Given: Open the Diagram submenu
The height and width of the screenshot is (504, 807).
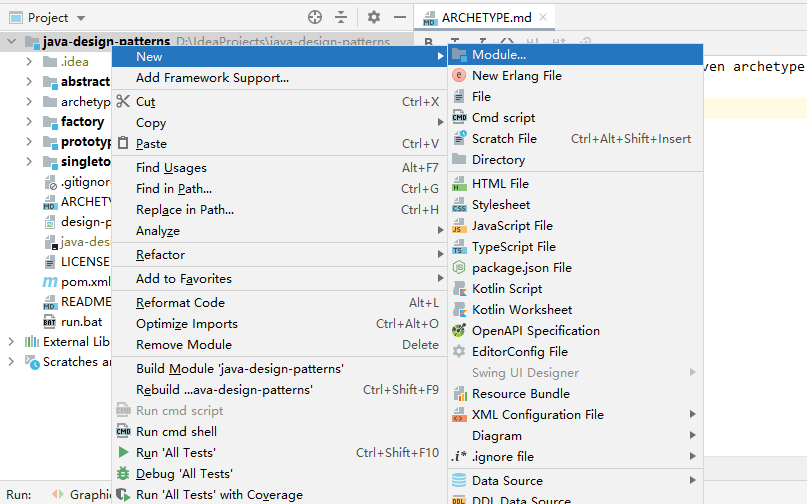Looking at the screenshot, I should tap(575, 436).
